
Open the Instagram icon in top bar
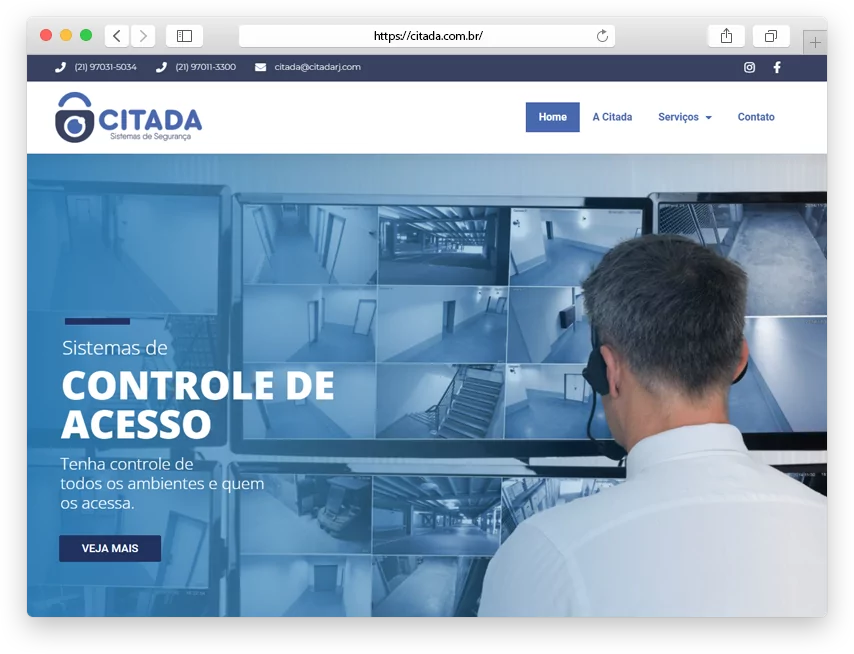click(749, 67)
